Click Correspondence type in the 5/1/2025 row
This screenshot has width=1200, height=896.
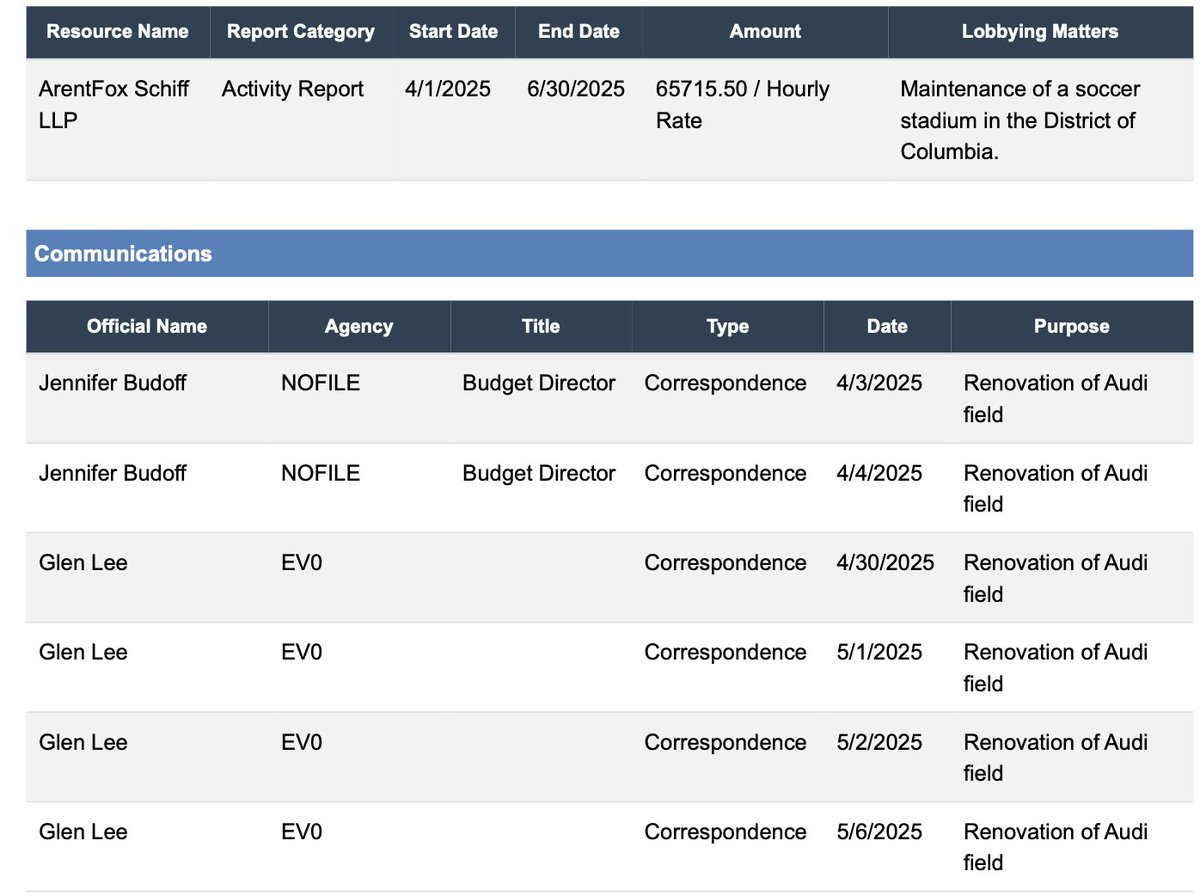pyautogui.click(x=725, y=652)
